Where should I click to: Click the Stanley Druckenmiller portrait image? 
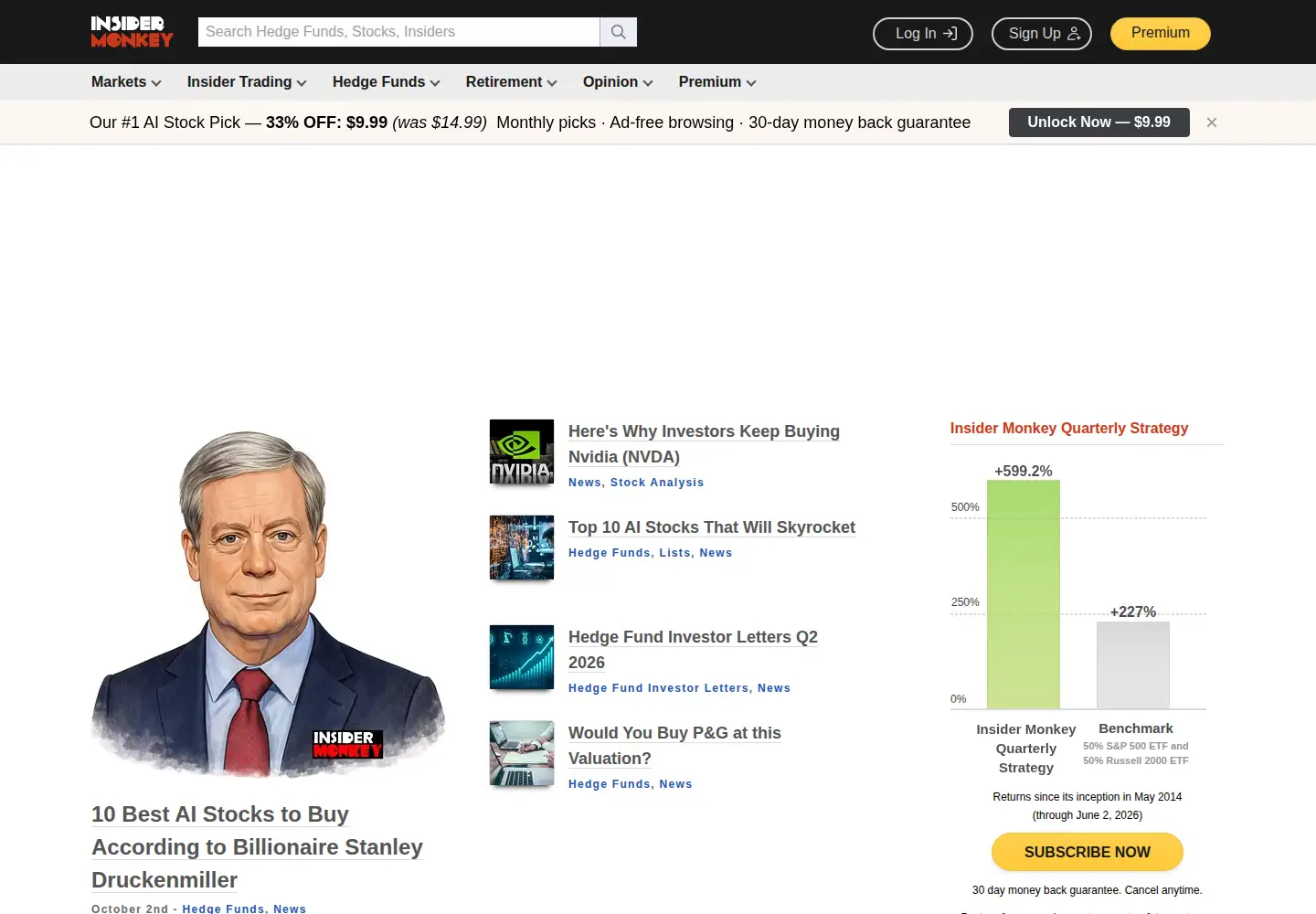pos(269,603)
